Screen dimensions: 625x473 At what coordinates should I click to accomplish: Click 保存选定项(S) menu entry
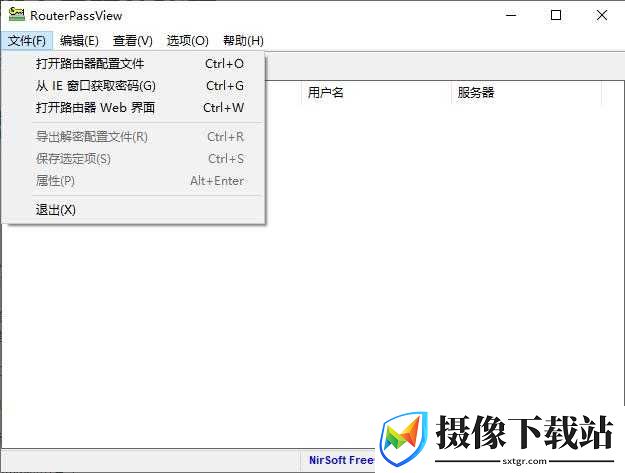134,159
